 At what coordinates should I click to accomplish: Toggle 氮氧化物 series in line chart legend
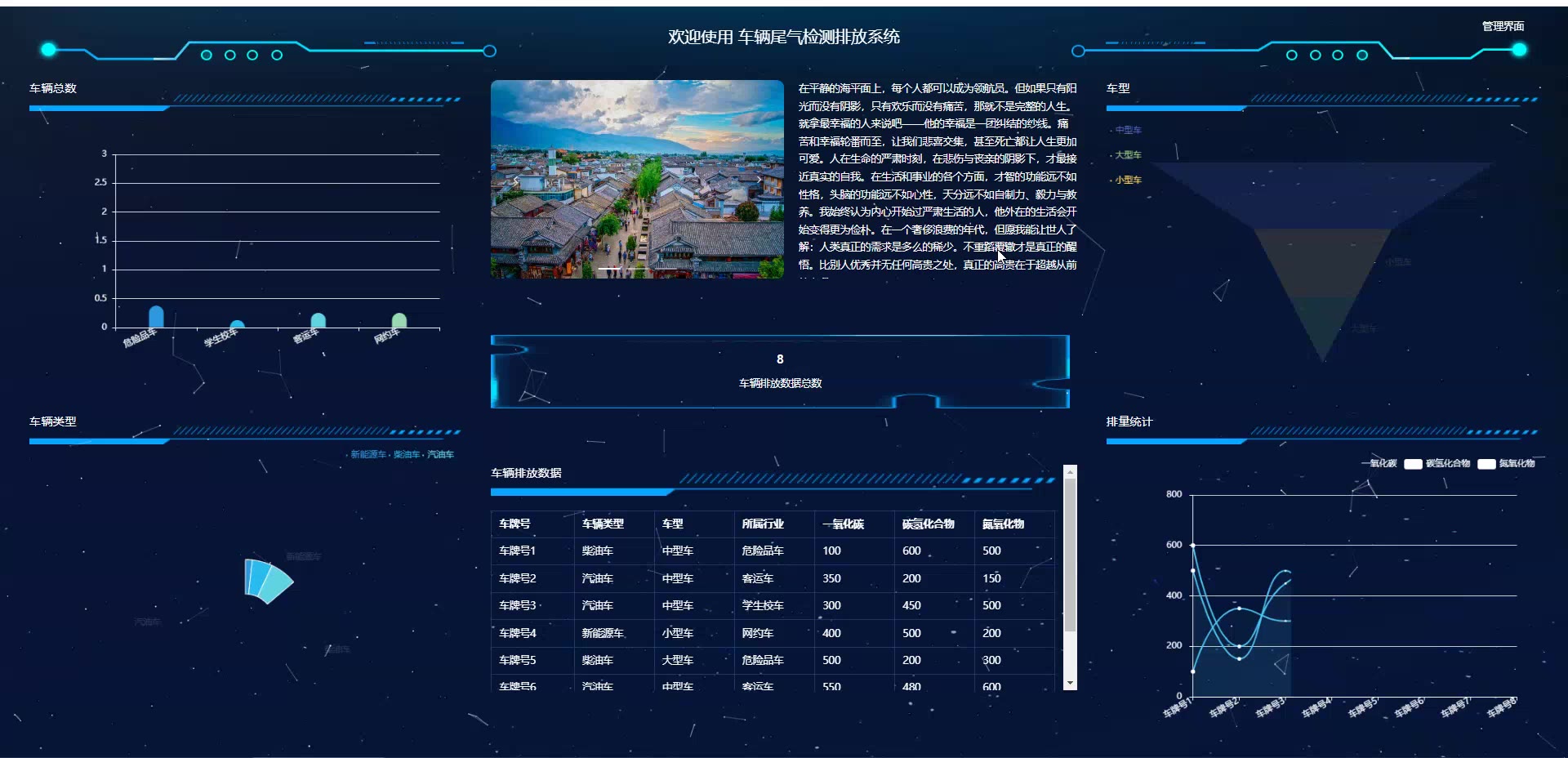pyautogui.click(x=1507, y=463)
